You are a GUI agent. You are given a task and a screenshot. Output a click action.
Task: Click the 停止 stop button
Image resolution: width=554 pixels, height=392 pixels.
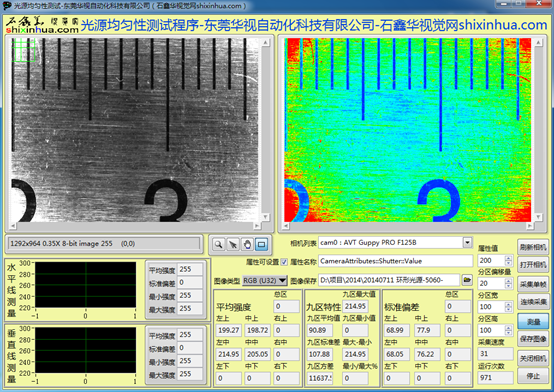coord(533,376)
